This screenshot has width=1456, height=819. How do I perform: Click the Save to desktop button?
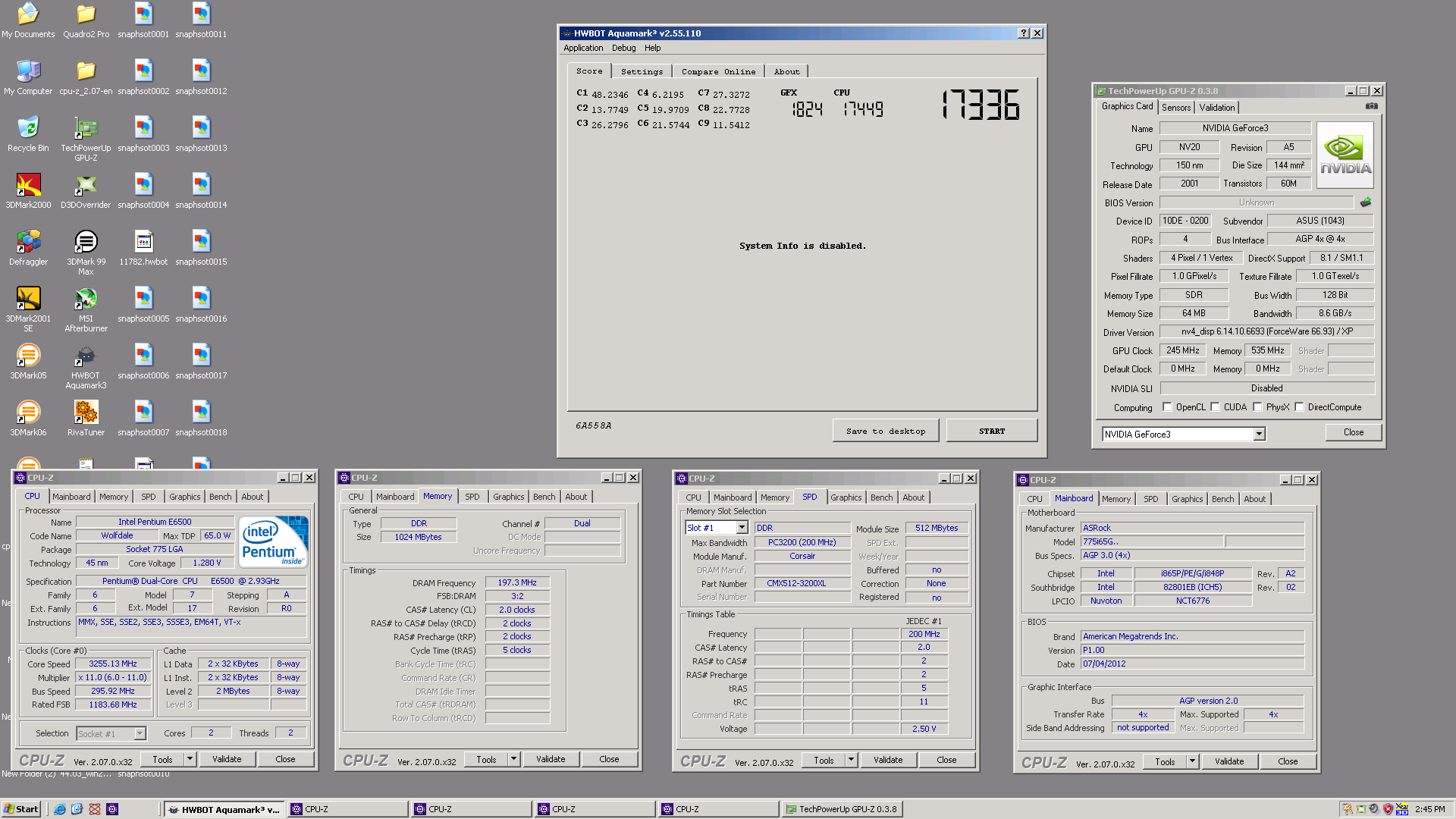[886, 431]
